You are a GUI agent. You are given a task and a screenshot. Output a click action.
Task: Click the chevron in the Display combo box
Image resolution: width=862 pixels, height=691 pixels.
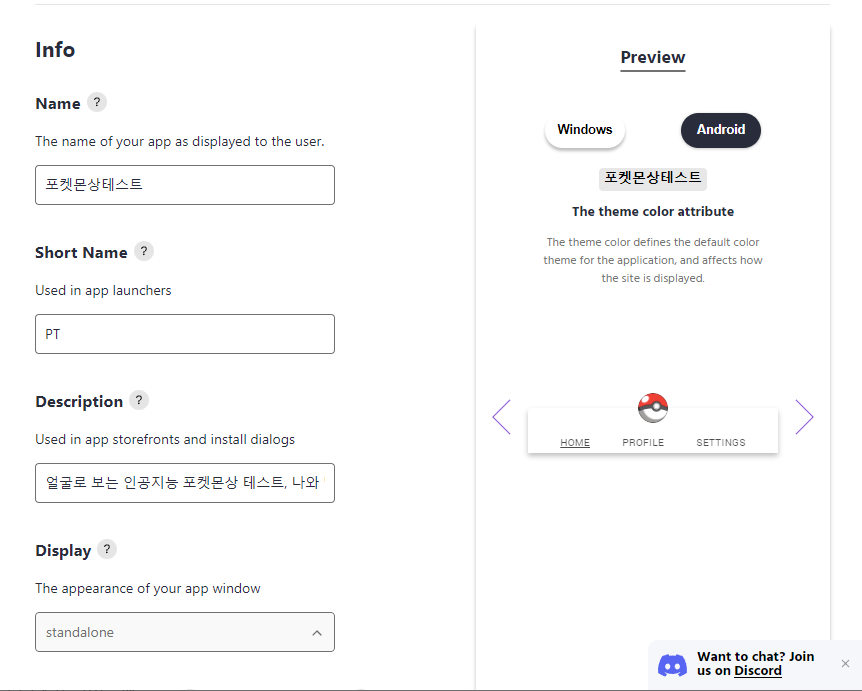[317, 633]
